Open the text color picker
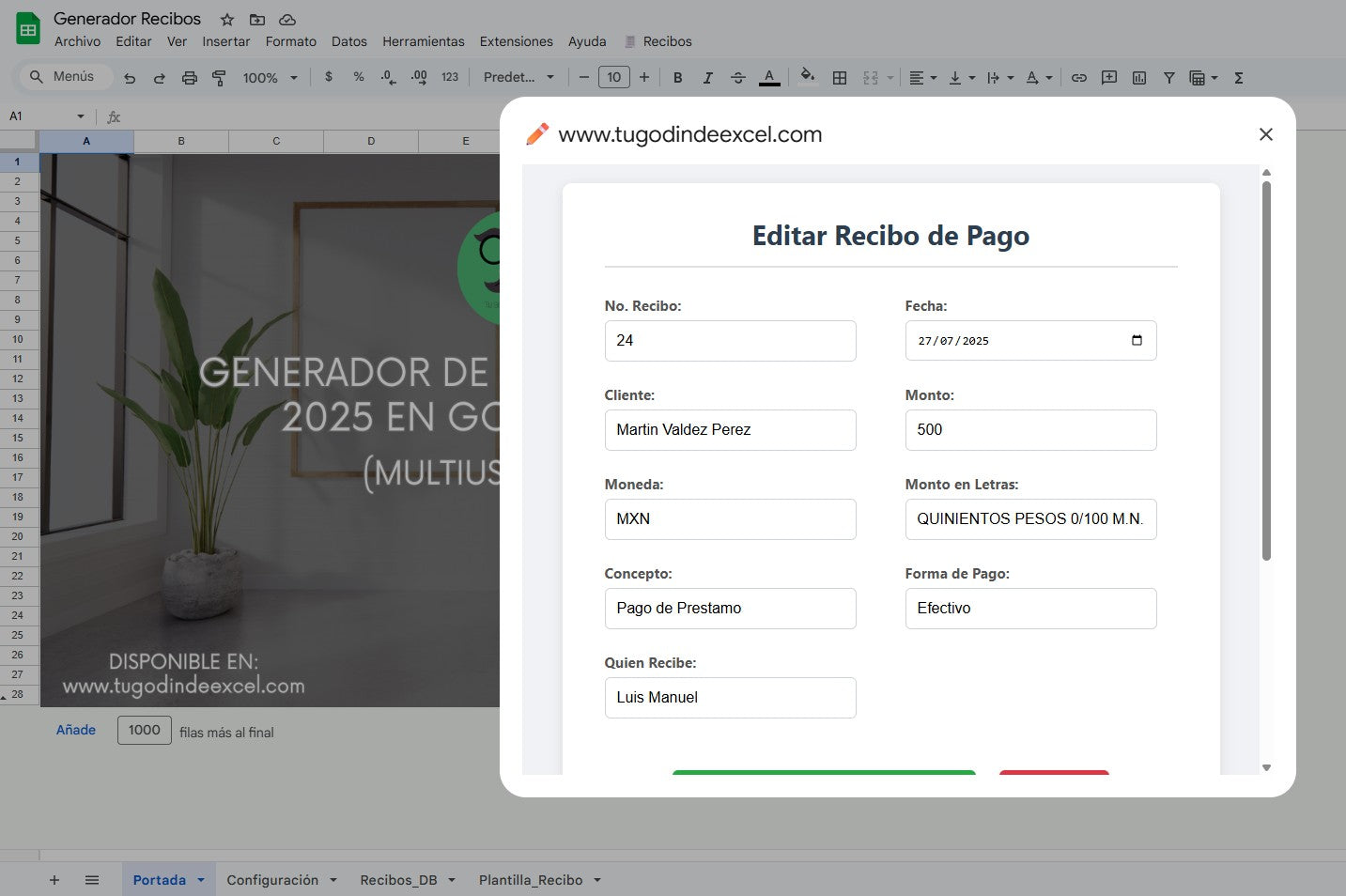The image size is (1346, 896). (769, 77)
